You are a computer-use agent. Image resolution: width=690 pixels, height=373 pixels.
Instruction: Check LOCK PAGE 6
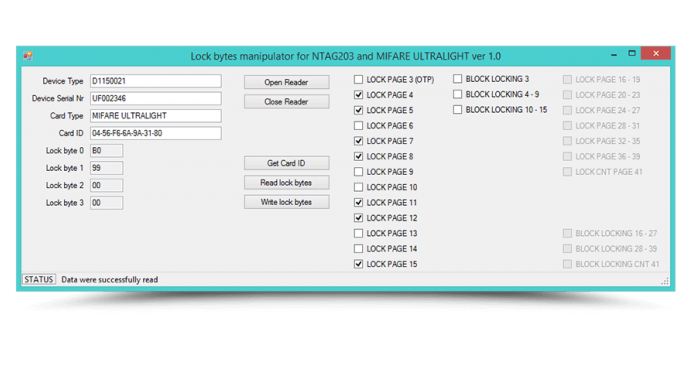359,126
